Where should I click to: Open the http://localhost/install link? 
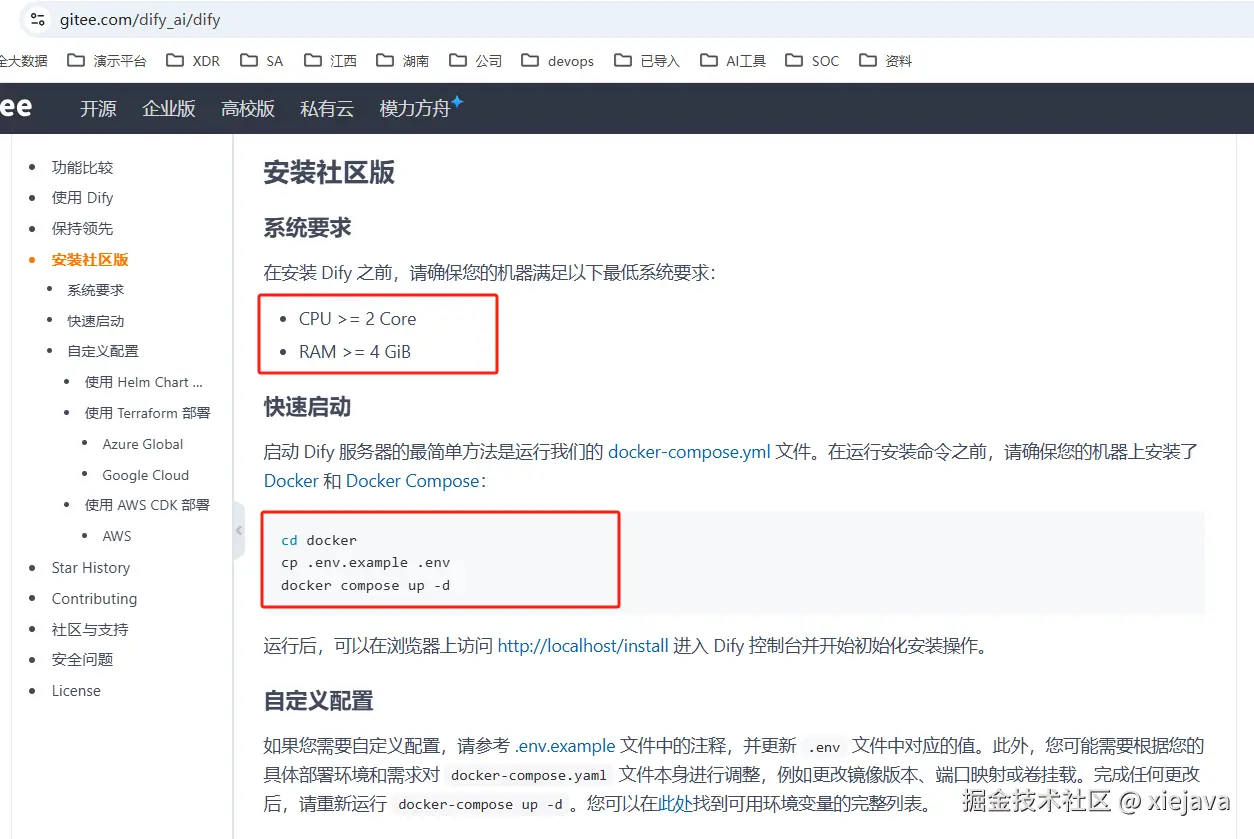(583, 646)
